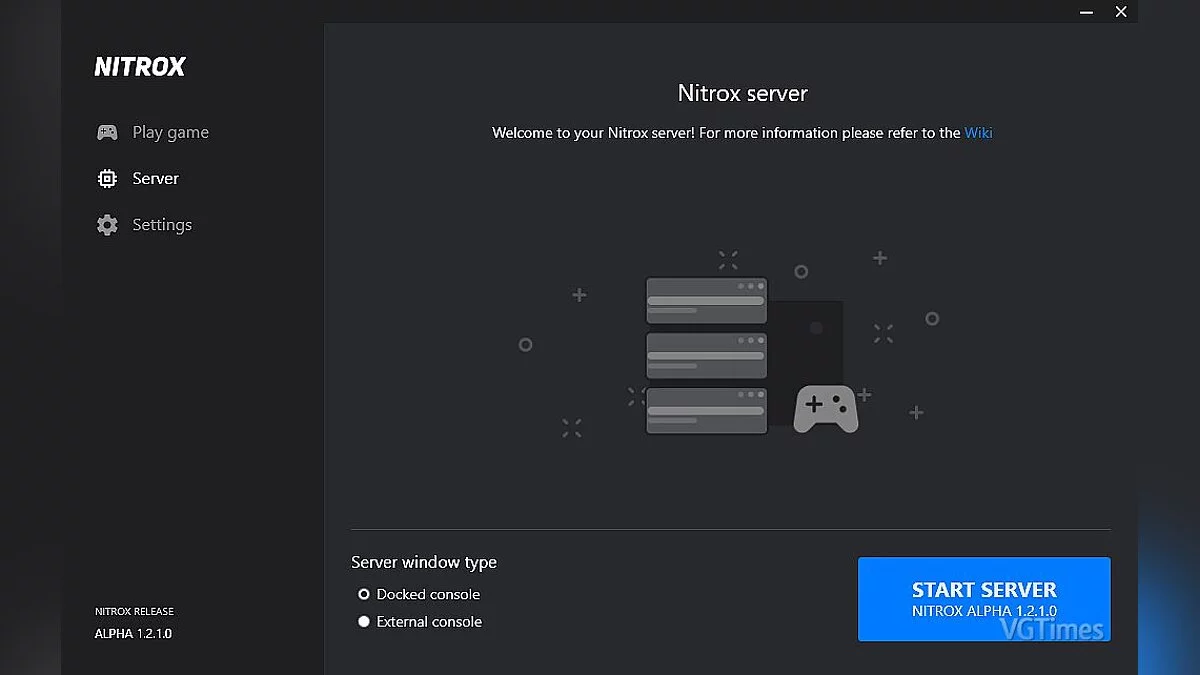1200x675 pixels.
Task: Switch to the Server page
Action: [x=155, y=179]
